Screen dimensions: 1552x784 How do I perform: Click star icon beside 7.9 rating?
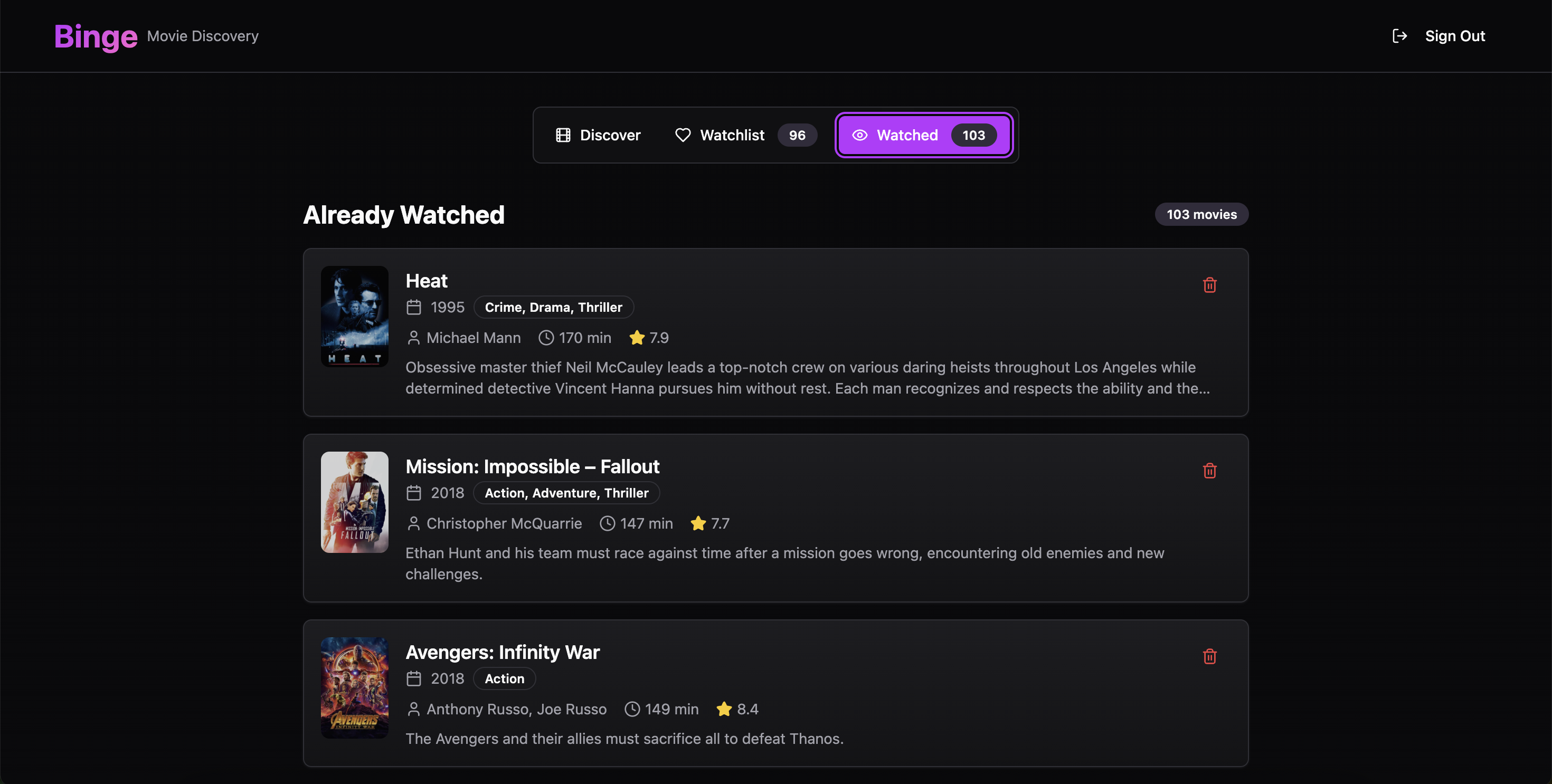(637, 338)
